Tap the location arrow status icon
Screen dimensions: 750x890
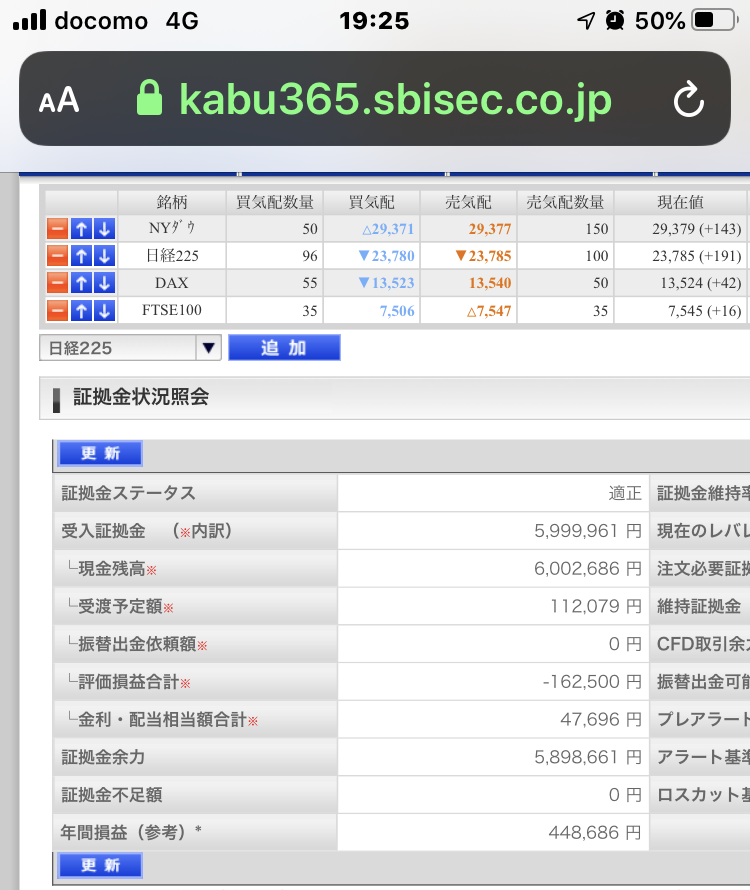coord(586,21)
